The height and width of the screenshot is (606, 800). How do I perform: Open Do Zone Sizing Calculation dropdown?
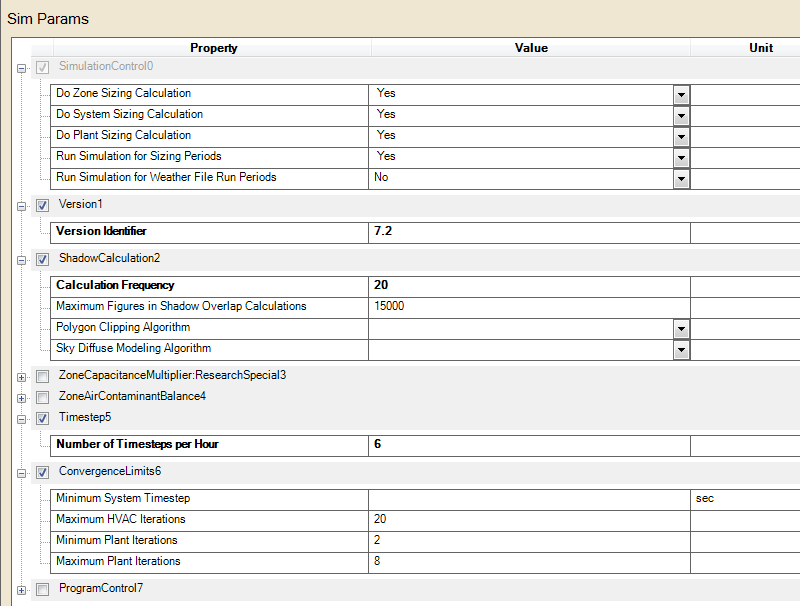681,95
